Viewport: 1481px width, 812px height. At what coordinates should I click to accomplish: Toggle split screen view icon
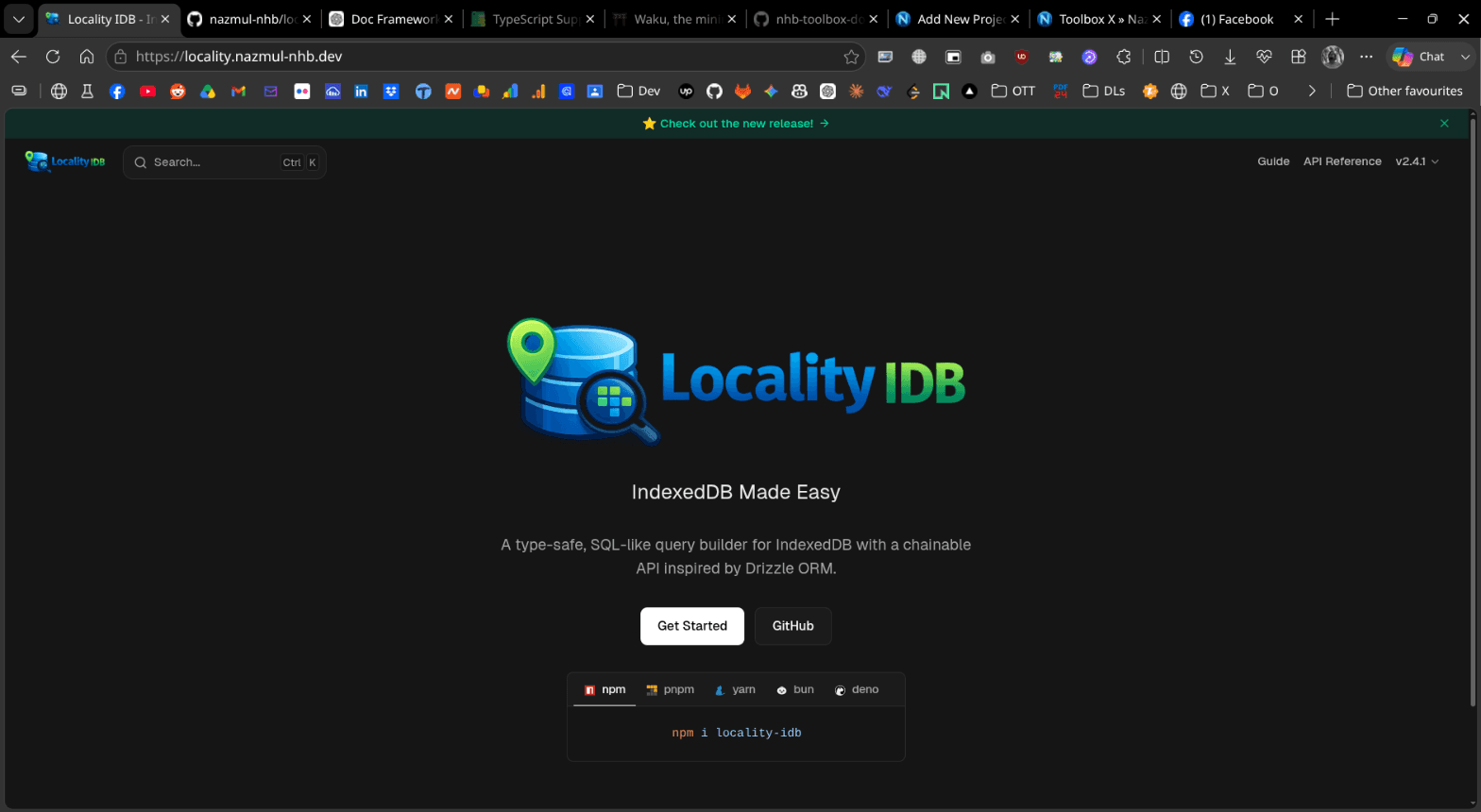click(1162, 57)
